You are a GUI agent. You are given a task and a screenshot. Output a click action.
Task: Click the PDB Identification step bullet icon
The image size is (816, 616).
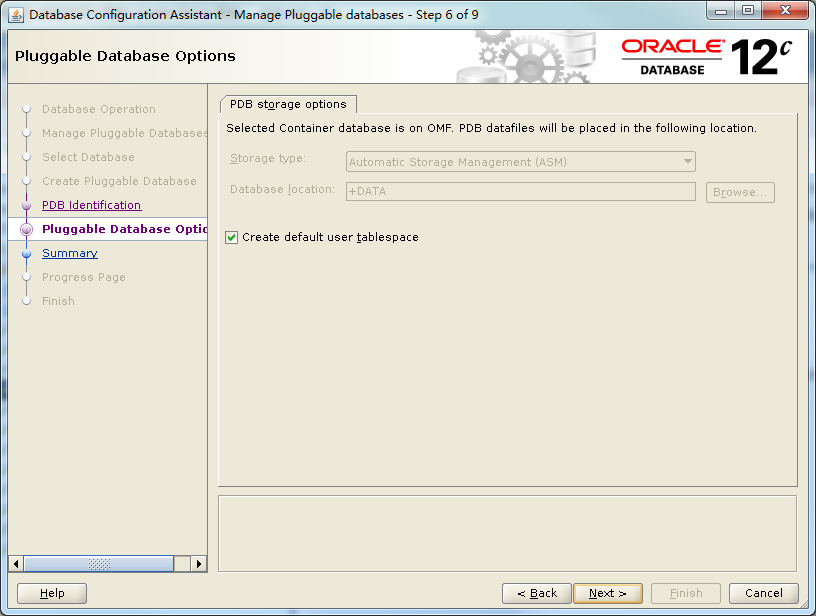(x=27, y=206)
